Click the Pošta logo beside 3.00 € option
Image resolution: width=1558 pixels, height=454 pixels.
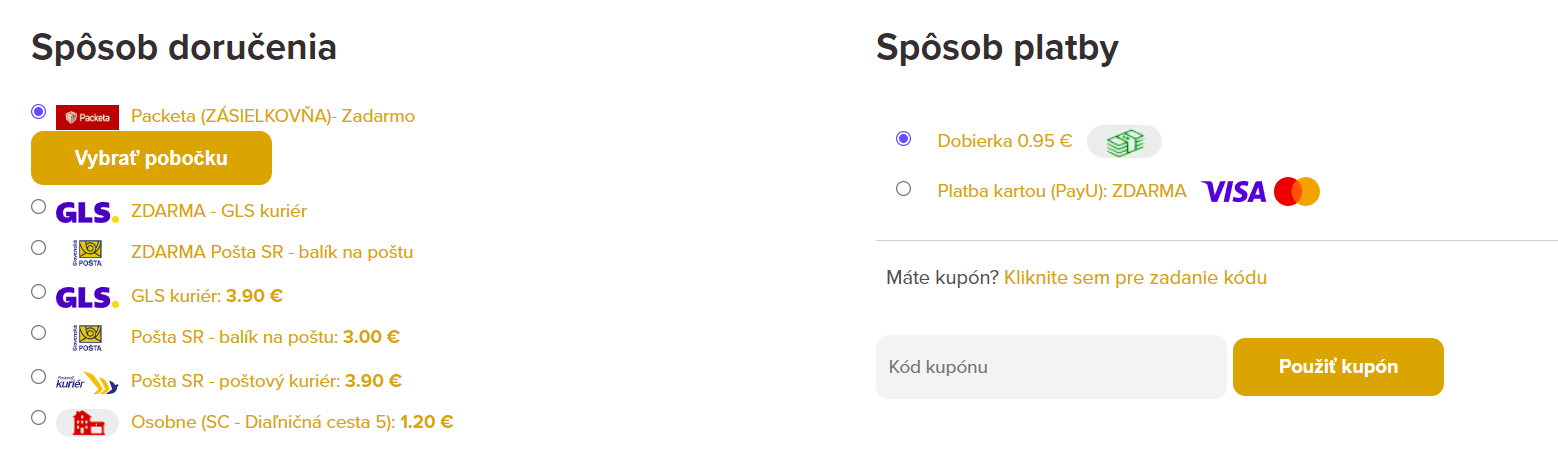(x=91, y=338)
